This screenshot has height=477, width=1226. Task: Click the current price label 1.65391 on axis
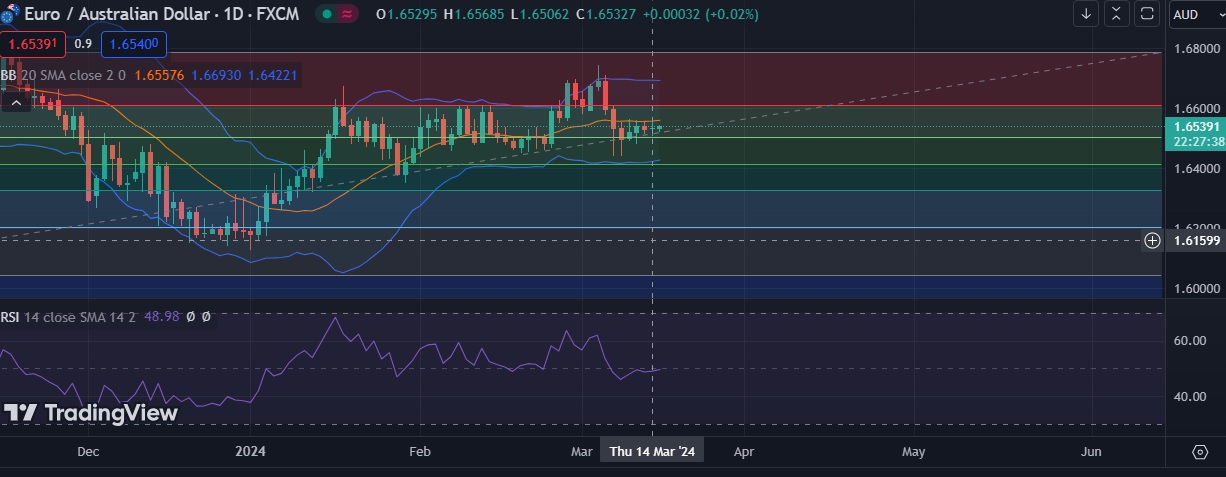1196,127
